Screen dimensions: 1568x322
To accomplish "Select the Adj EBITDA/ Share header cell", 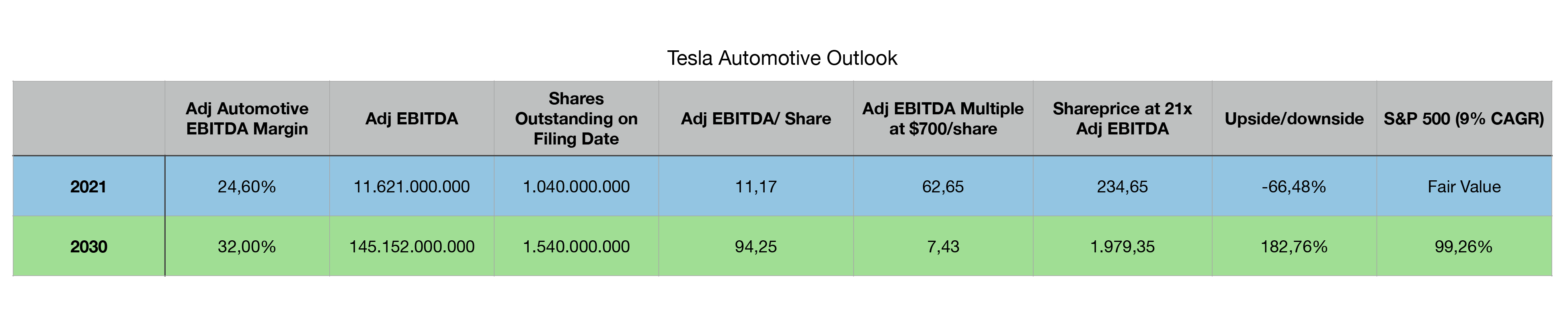I will [x=756, y=118].
